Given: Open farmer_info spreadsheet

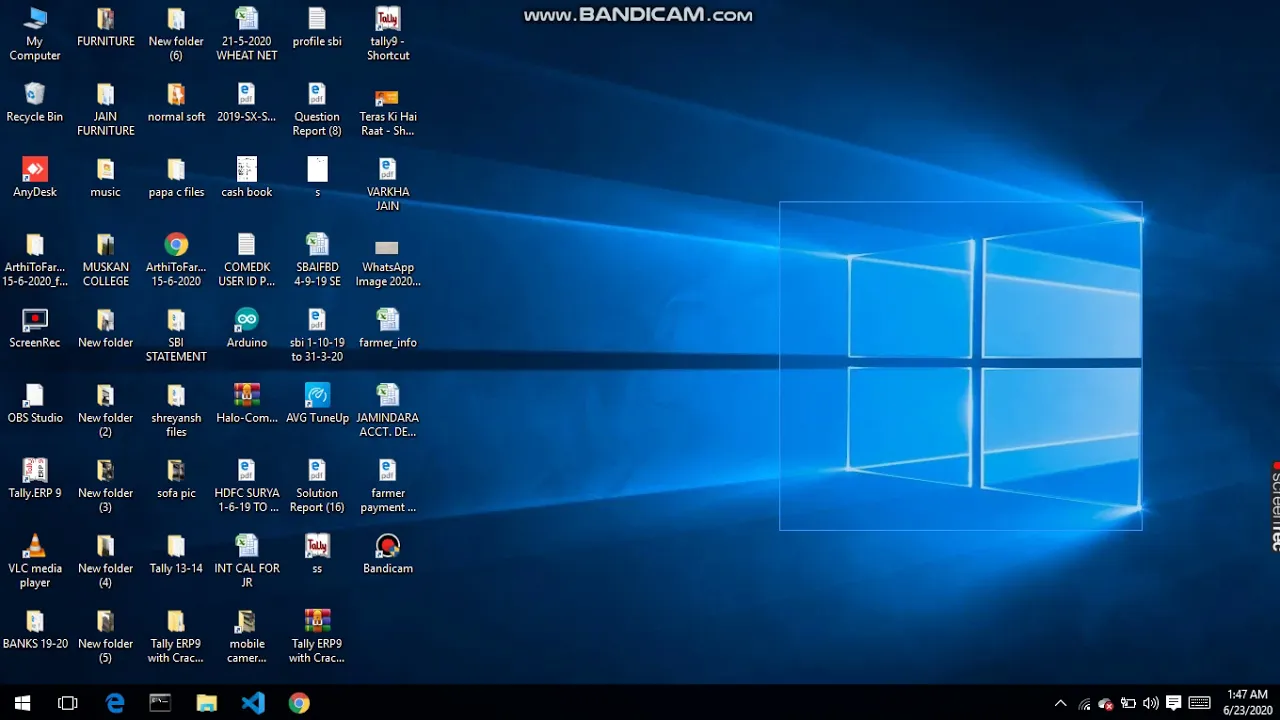Looking at the screenshot, I should coord(388,328).
